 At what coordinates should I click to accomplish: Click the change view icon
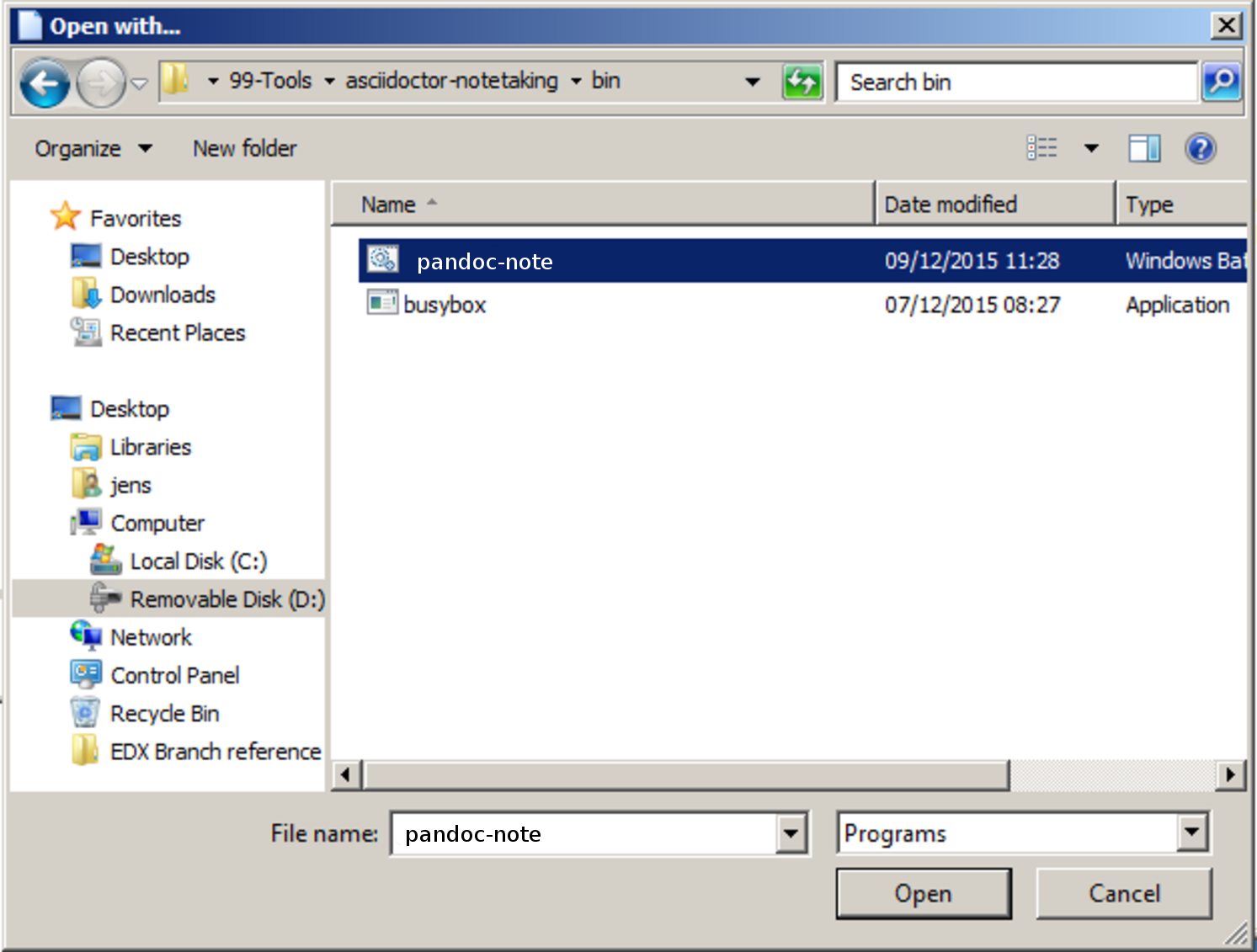1042,149
